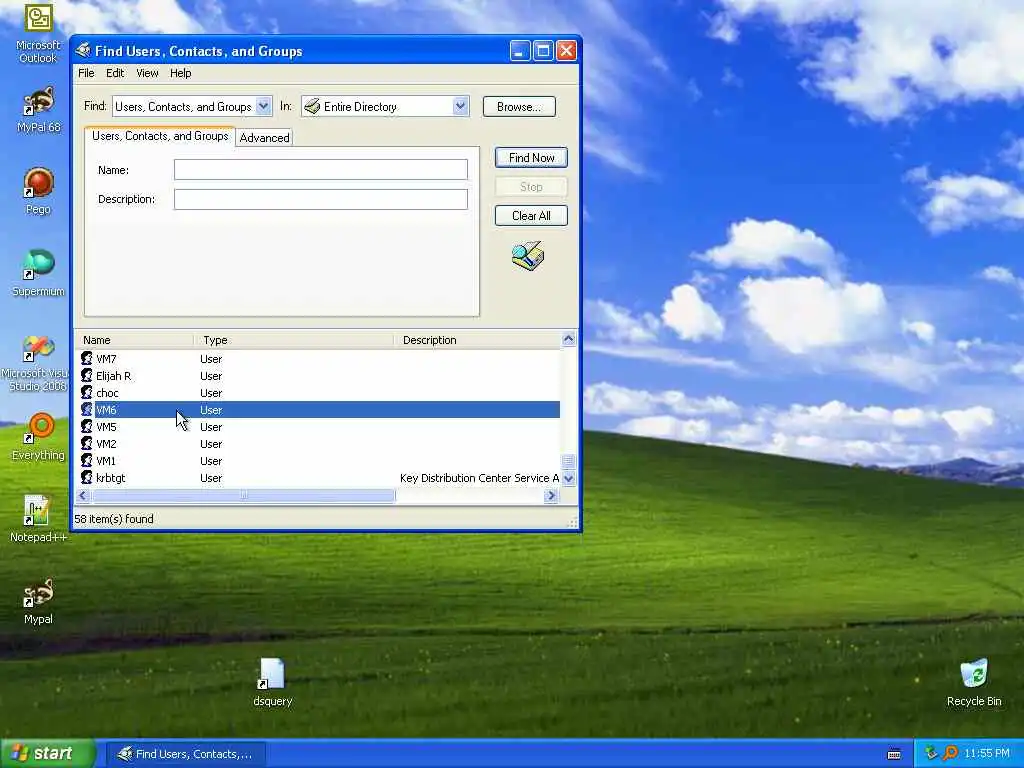Select the Everything search desktop icon
This screenshot has height=768, width=1024.
point(38,436)
